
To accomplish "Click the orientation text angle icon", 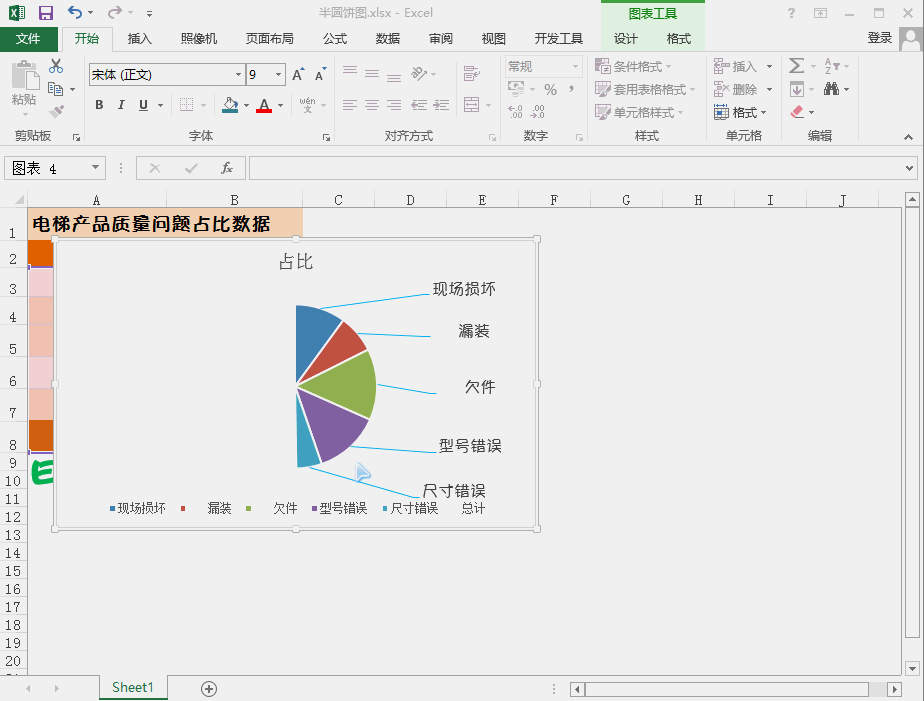I will pos(419,74).
